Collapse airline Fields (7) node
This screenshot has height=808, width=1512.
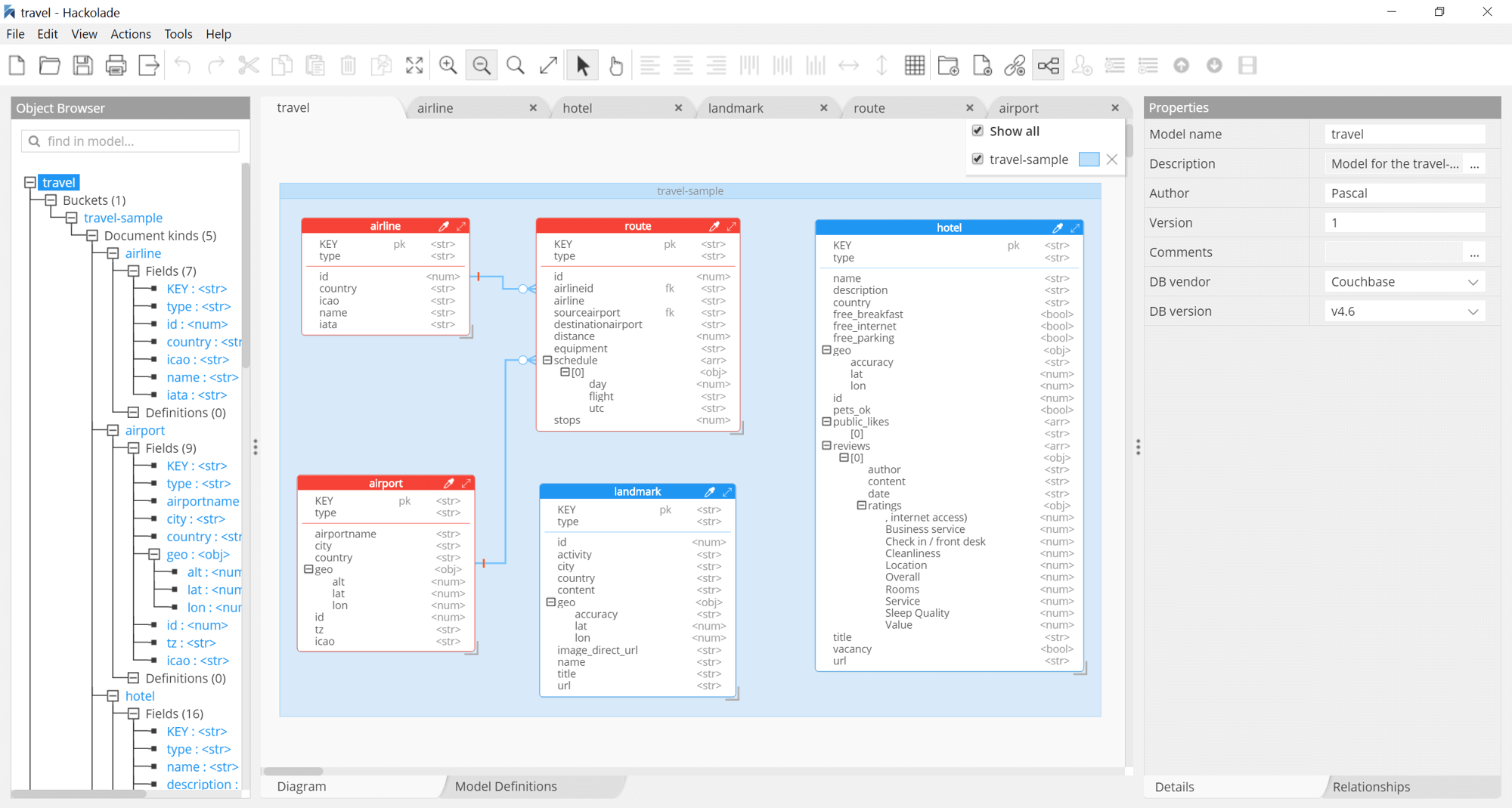133,271
